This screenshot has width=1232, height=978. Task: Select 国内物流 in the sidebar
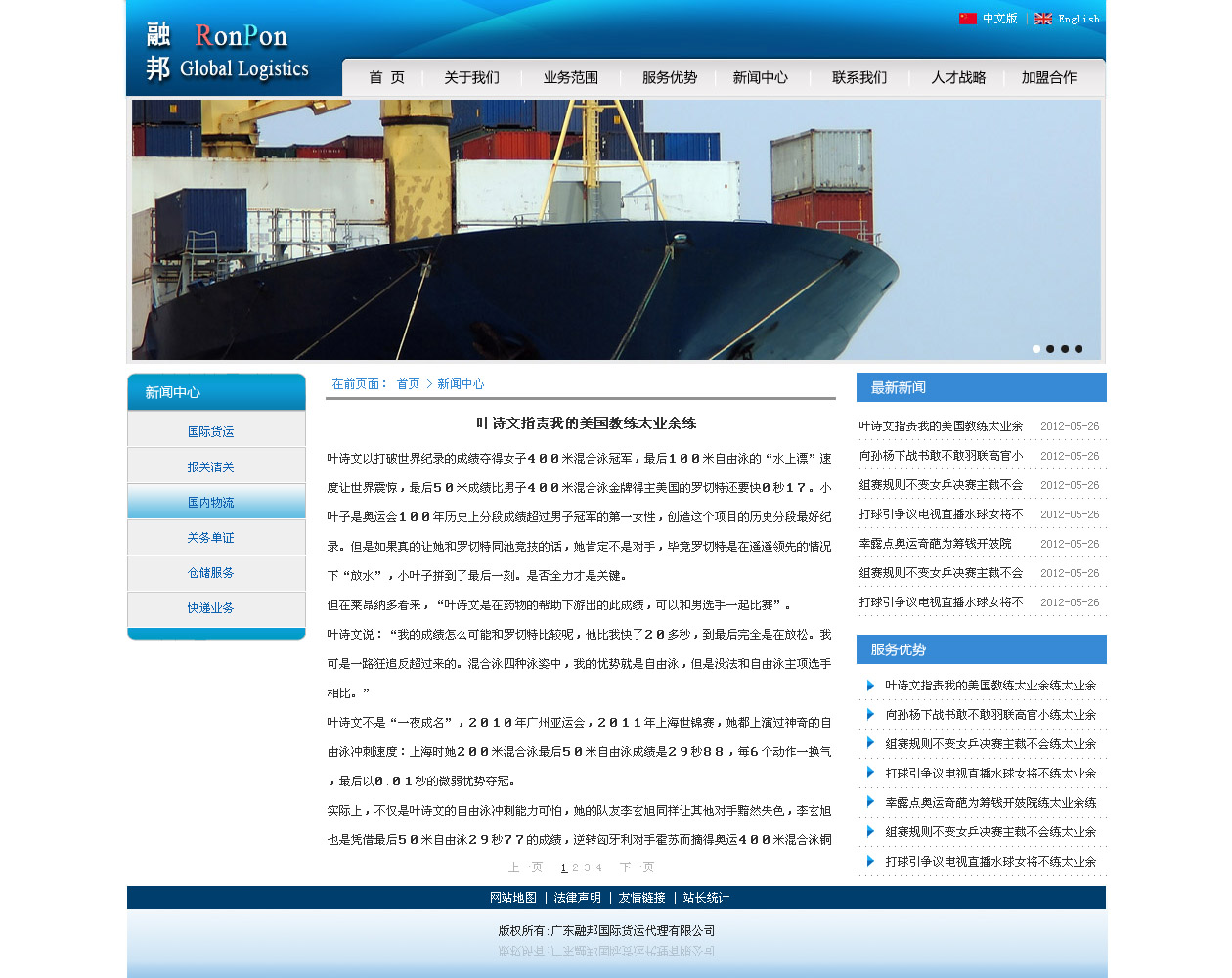coord(211,502)
